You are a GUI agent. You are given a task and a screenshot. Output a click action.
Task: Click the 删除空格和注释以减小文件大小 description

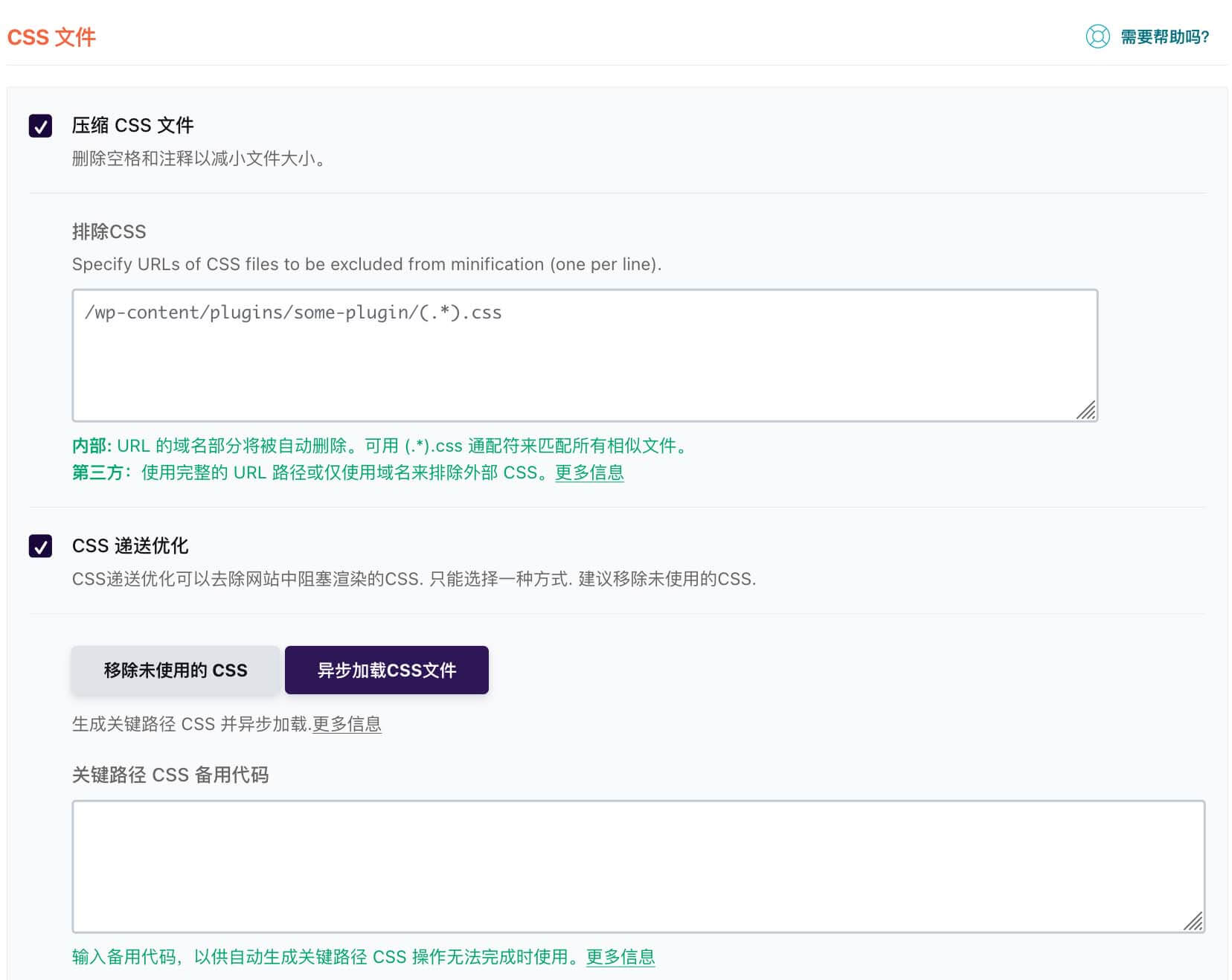[x=199, y=158]
